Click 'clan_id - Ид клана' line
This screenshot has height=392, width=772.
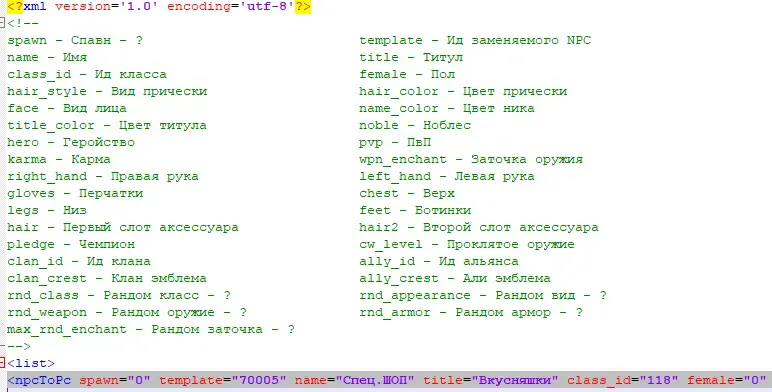click(79, 261)
